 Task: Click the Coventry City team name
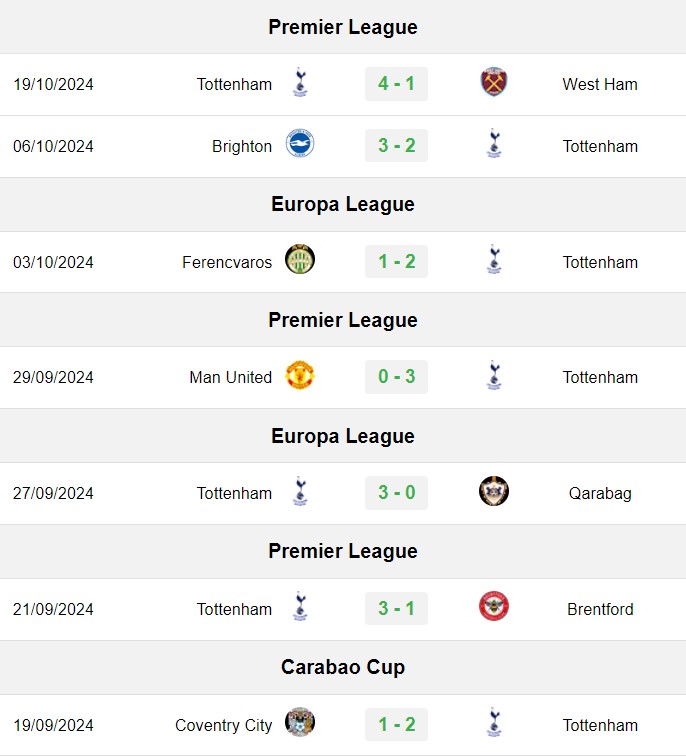point(224,725)
